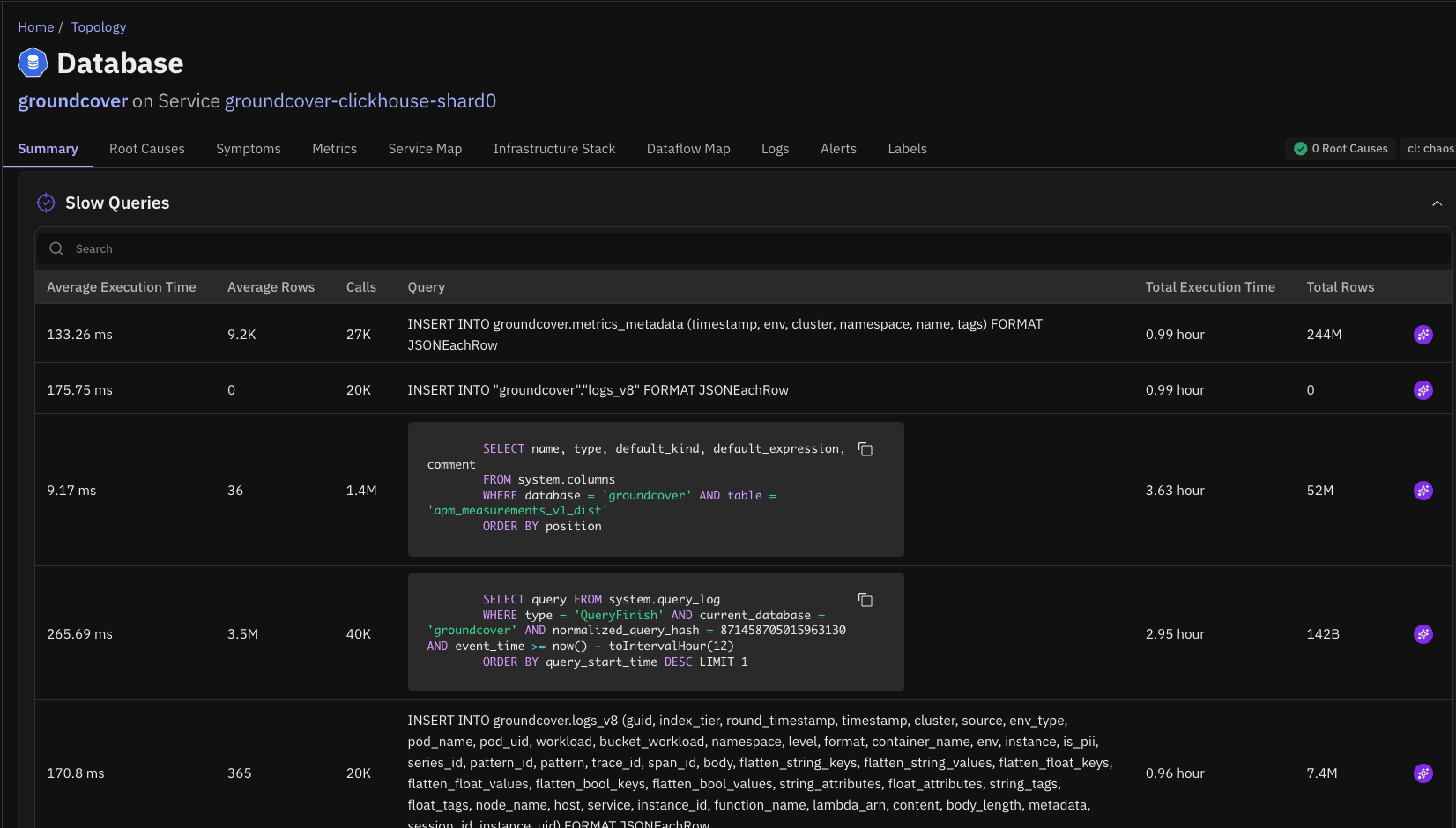
Task: Click the purple AI icon for metrics_metadata row
Action: click(1423, 335)
